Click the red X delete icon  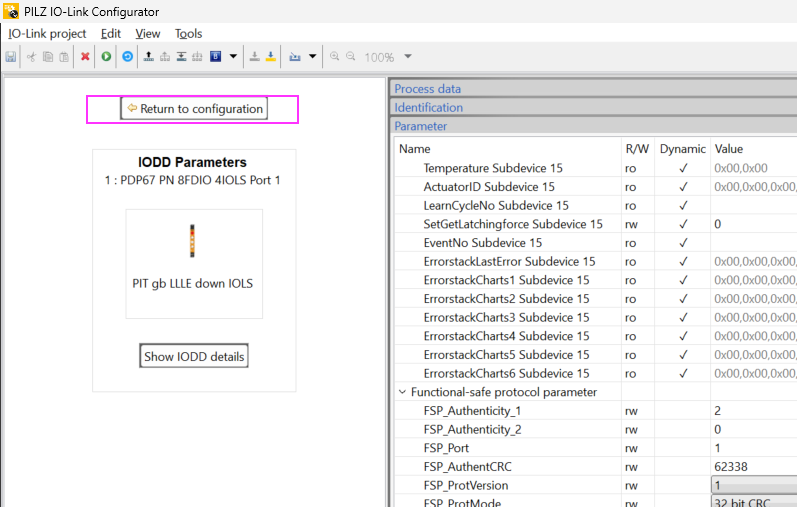click(85, 56)
